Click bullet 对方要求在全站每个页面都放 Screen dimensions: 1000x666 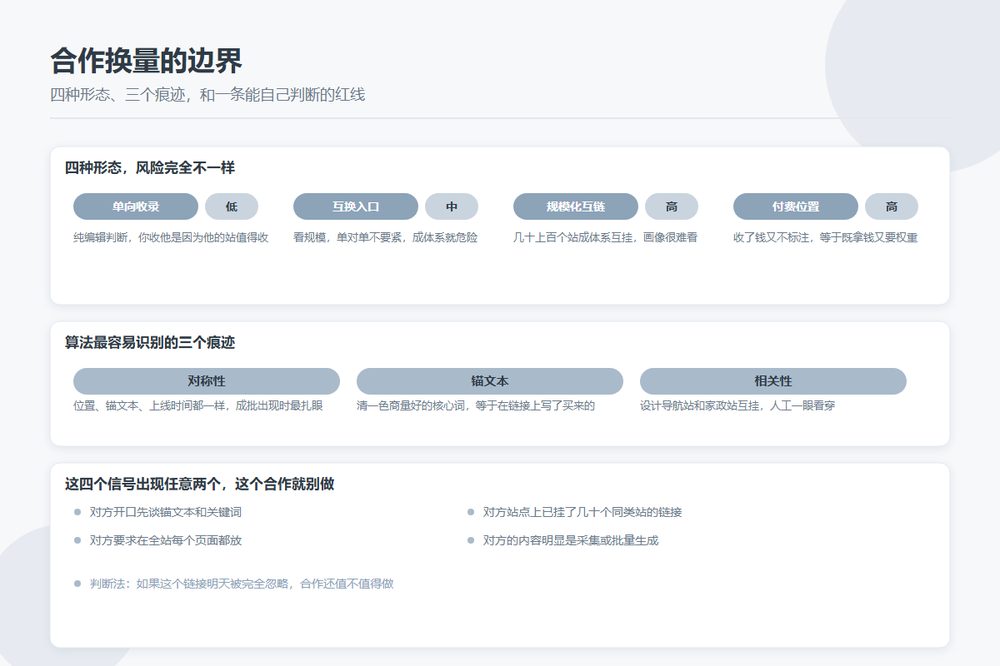166,540
